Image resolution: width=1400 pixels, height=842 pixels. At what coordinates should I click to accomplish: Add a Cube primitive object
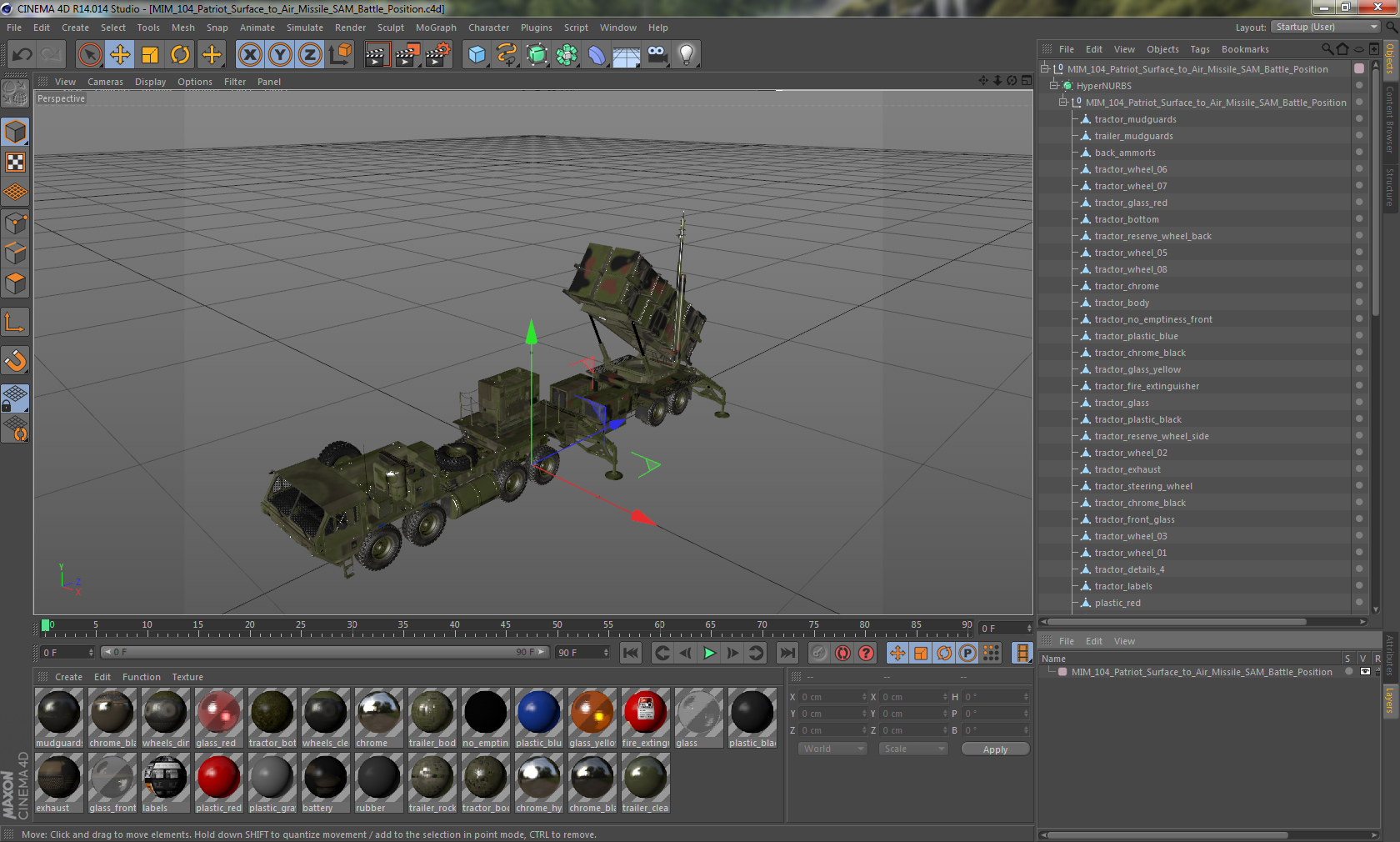pyautogui.click(x=477, y=55)
